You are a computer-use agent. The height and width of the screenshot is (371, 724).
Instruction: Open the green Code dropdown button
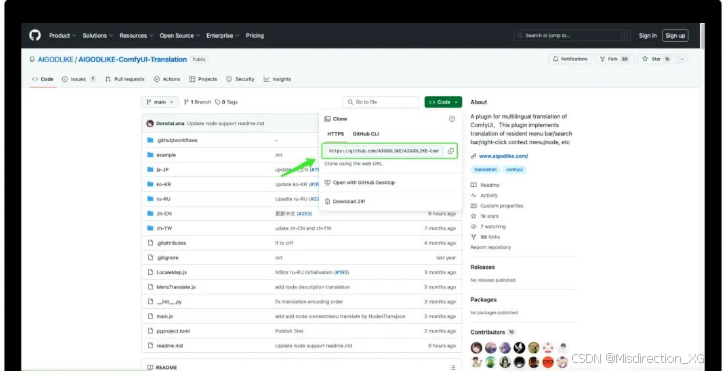[x=443, y=102]
